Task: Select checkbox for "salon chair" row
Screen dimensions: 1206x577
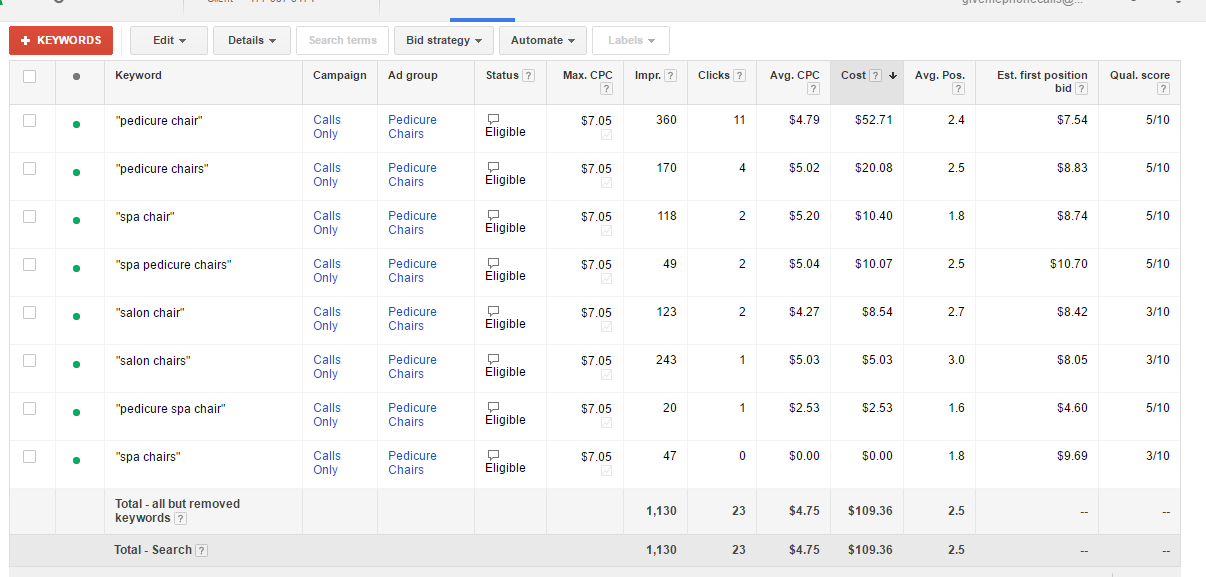Action: pos(29,312)
